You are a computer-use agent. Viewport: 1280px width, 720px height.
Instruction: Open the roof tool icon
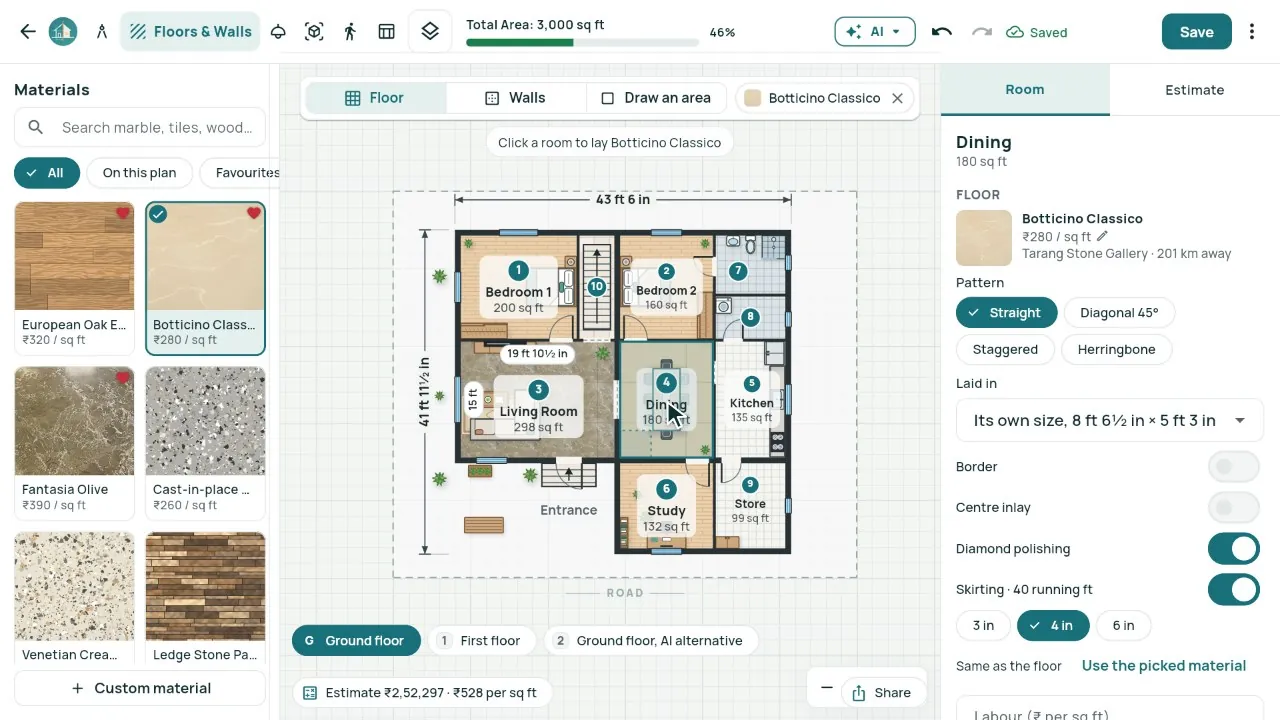point(279,32)
